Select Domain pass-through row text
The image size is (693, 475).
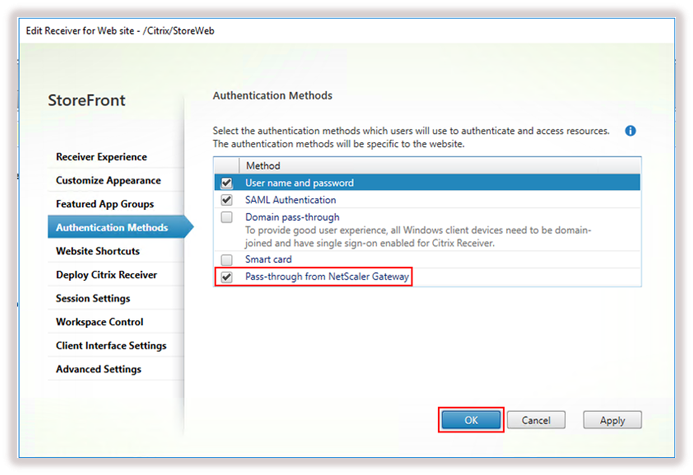pos(292,217)
